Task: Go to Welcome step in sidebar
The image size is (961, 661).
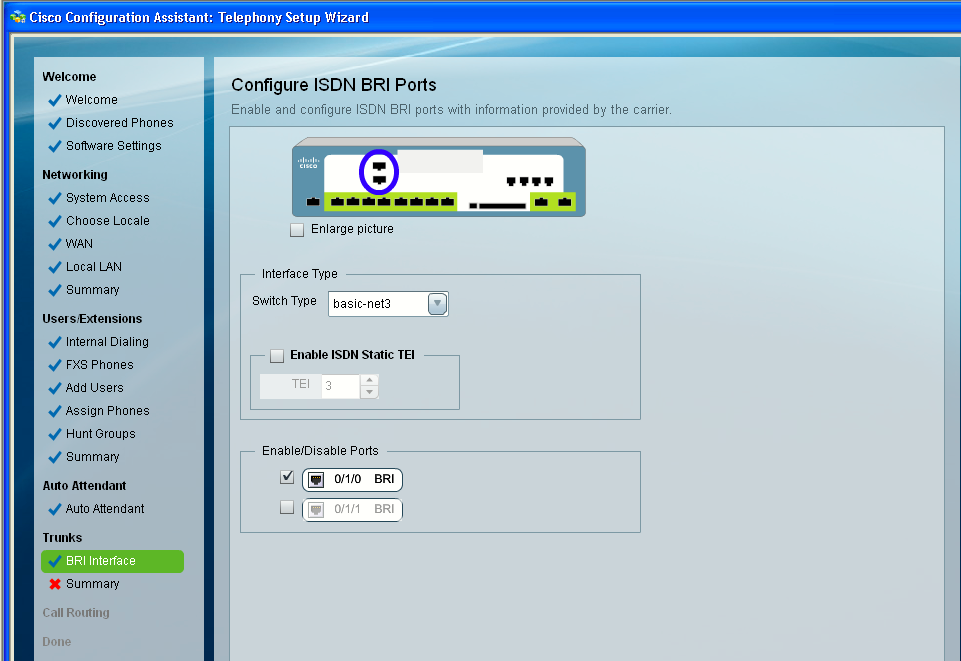Action: pos(91,100)
